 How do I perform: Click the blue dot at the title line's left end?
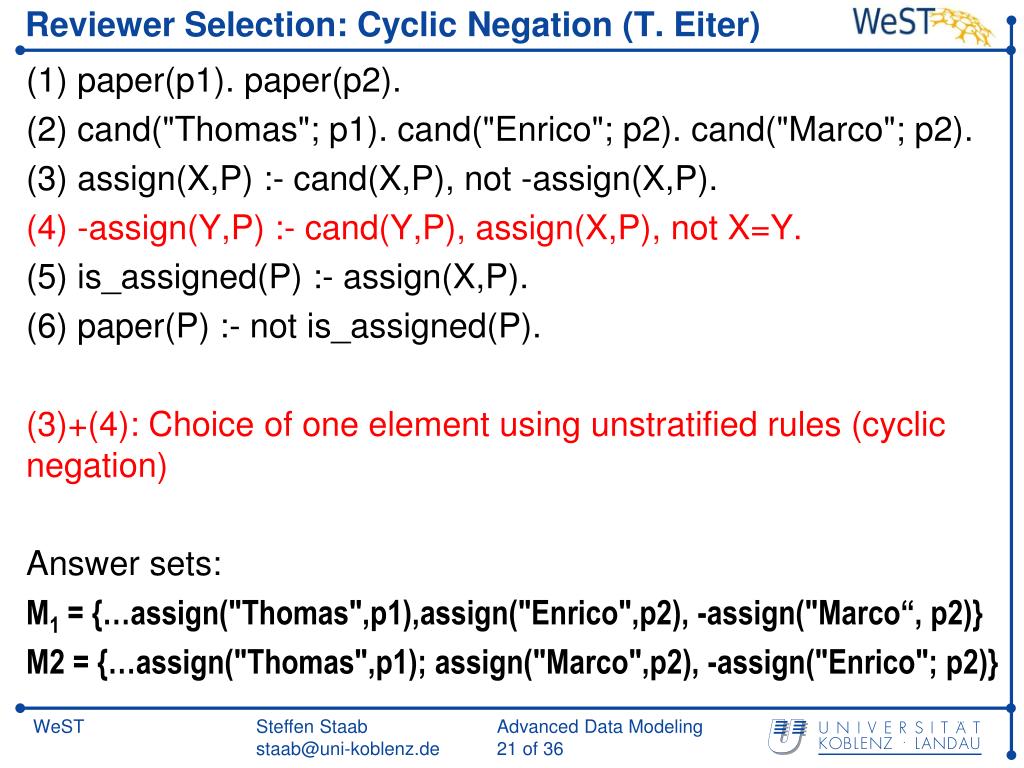tap(20, 50)
